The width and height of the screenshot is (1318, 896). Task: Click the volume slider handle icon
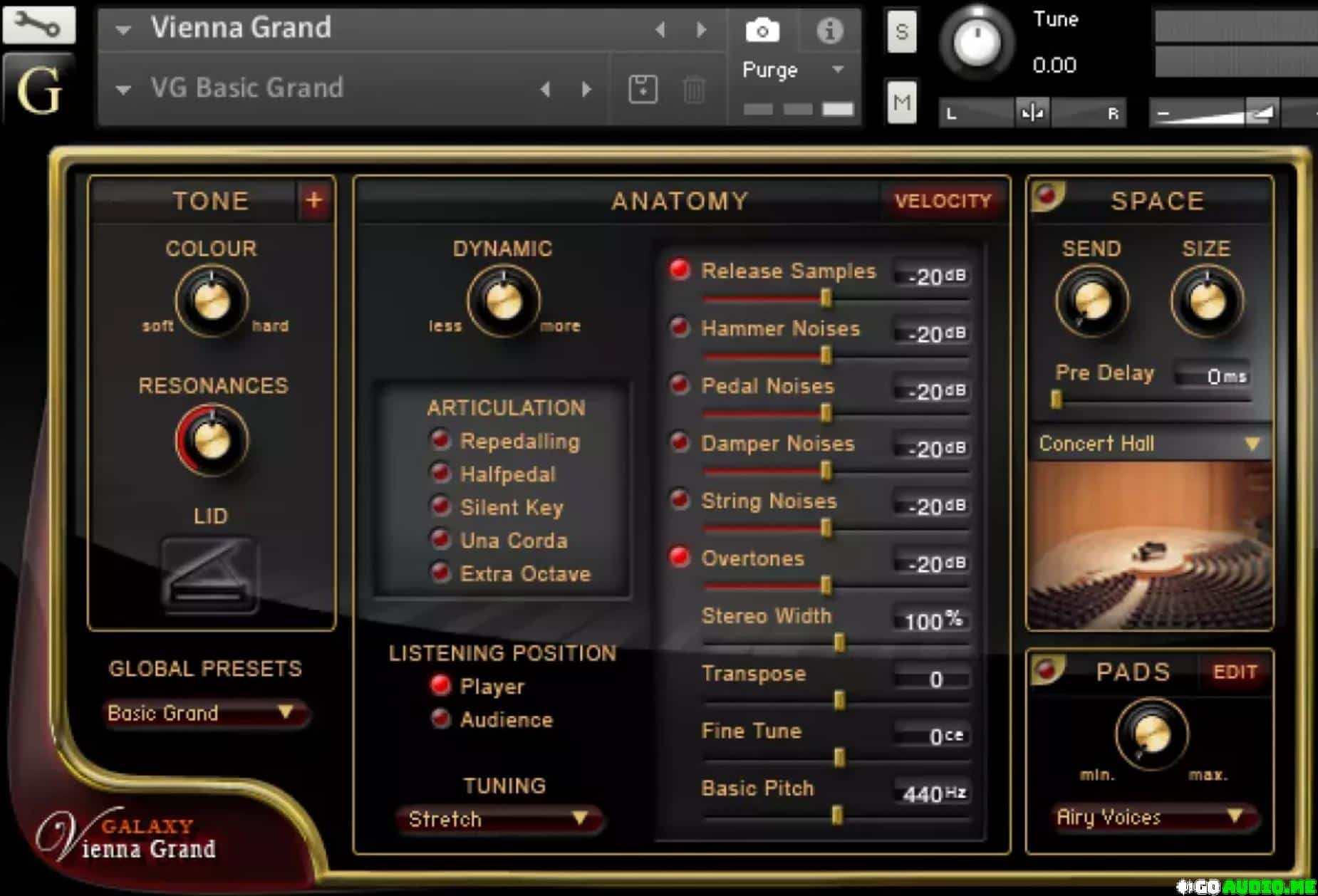pyautogui.click(x=1261, y=113)
